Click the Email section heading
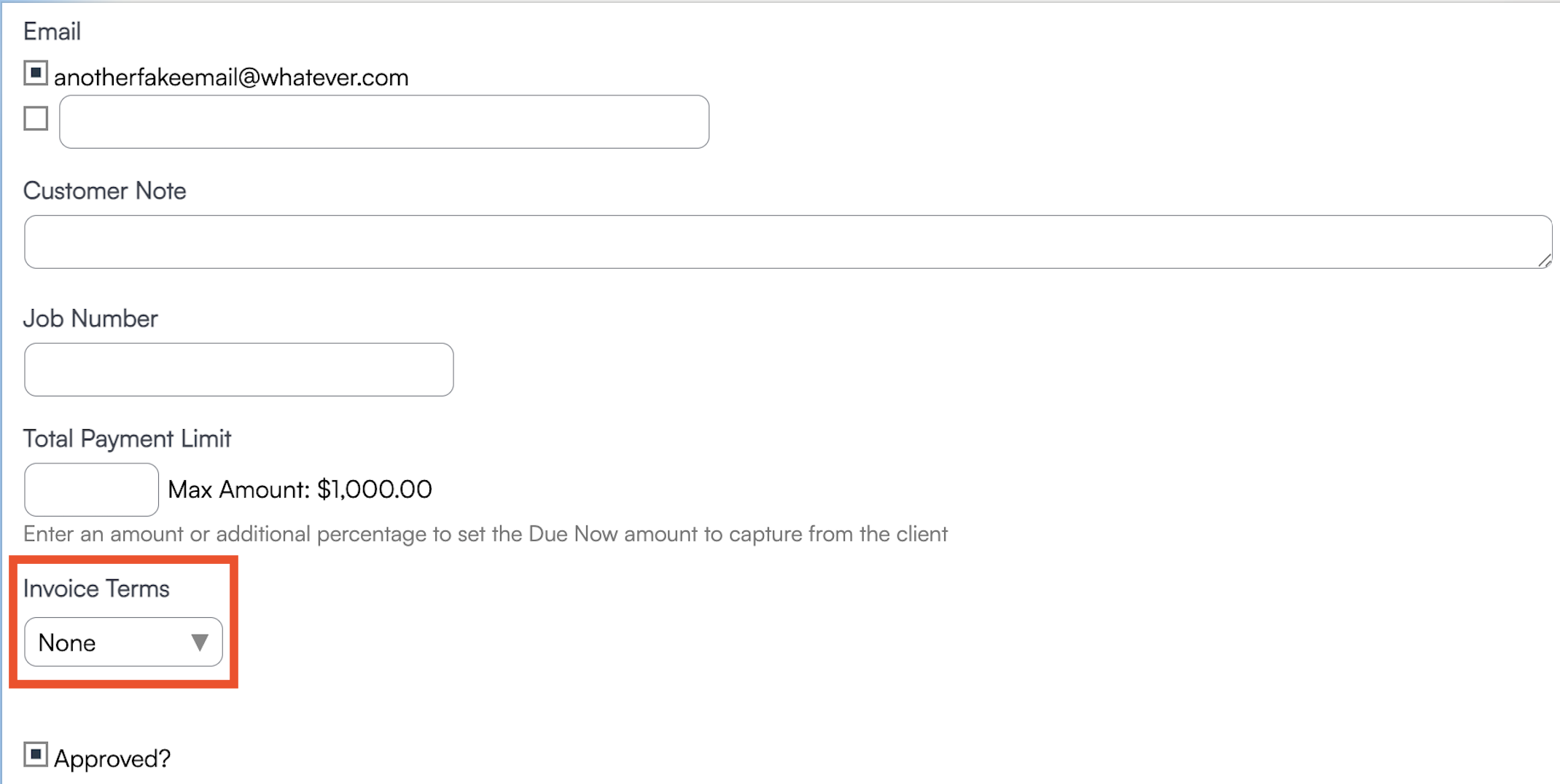1560x784 pixels. tap(52, 31)
